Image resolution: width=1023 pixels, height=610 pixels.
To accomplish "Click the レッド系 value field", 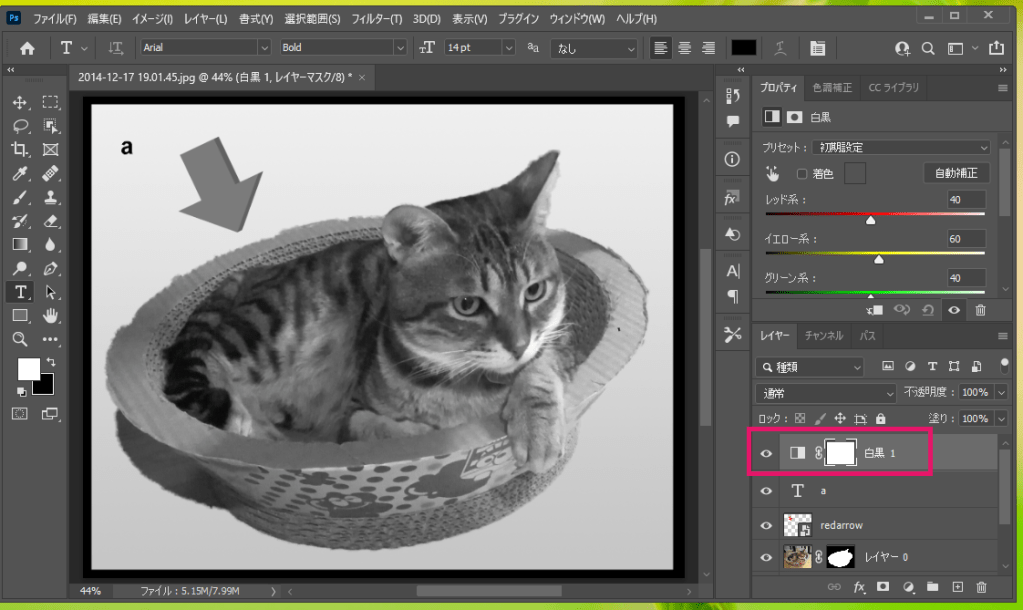I will pyautogui.click(x=965, y=200).
